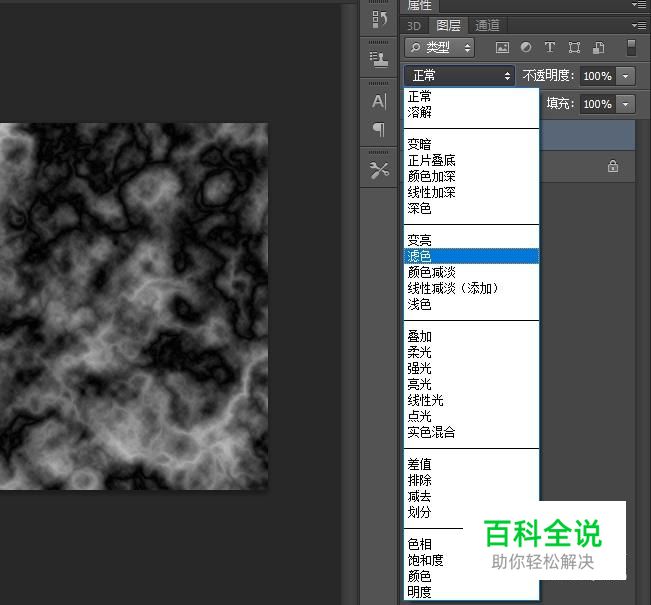The width and height of the screenshot is (651, 605).
Task: Click the lock icon on background layer
Action: click(x=613, y=167)
